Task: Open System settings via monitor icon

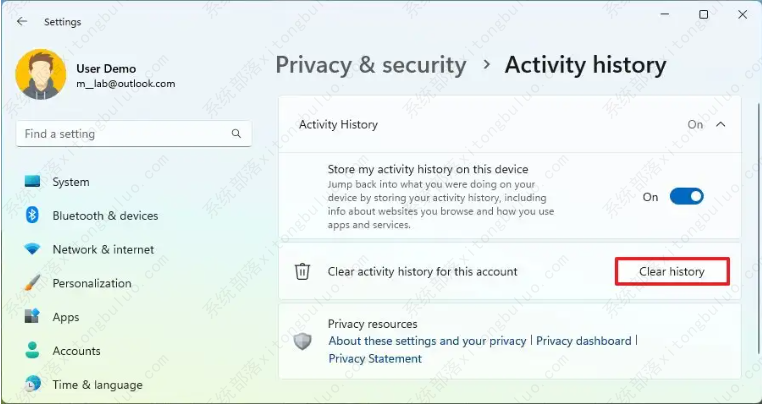Action: click(33, 182)
